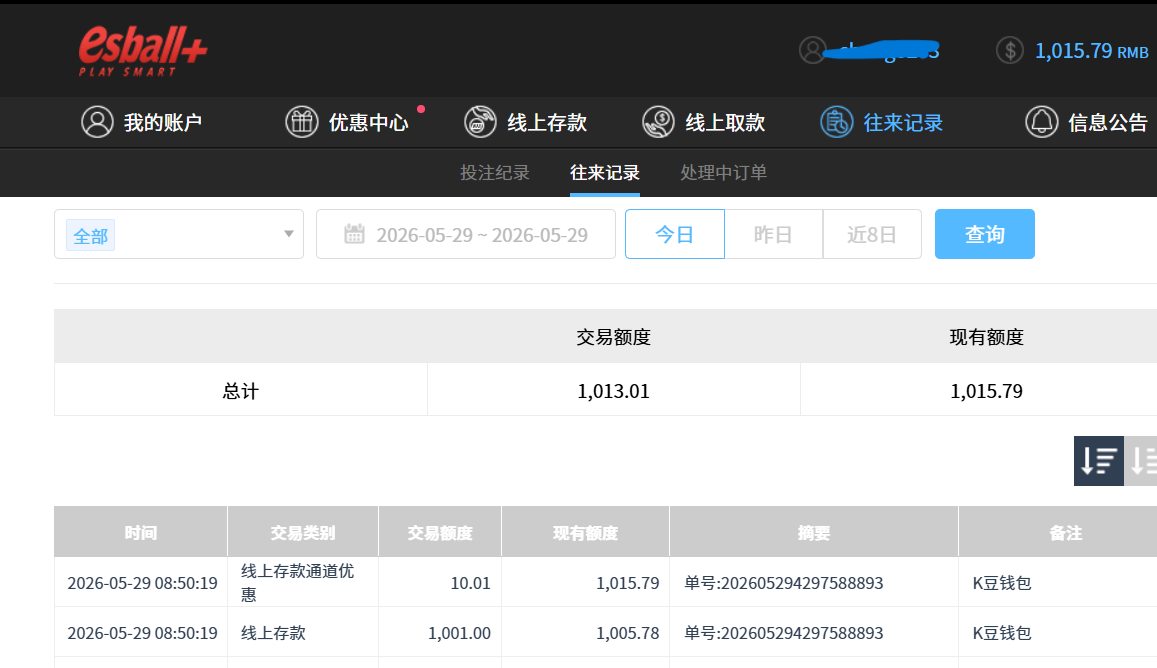Click order number in the 10.01 row
This screenshot has width=1157, height=668.
[784, 582]
